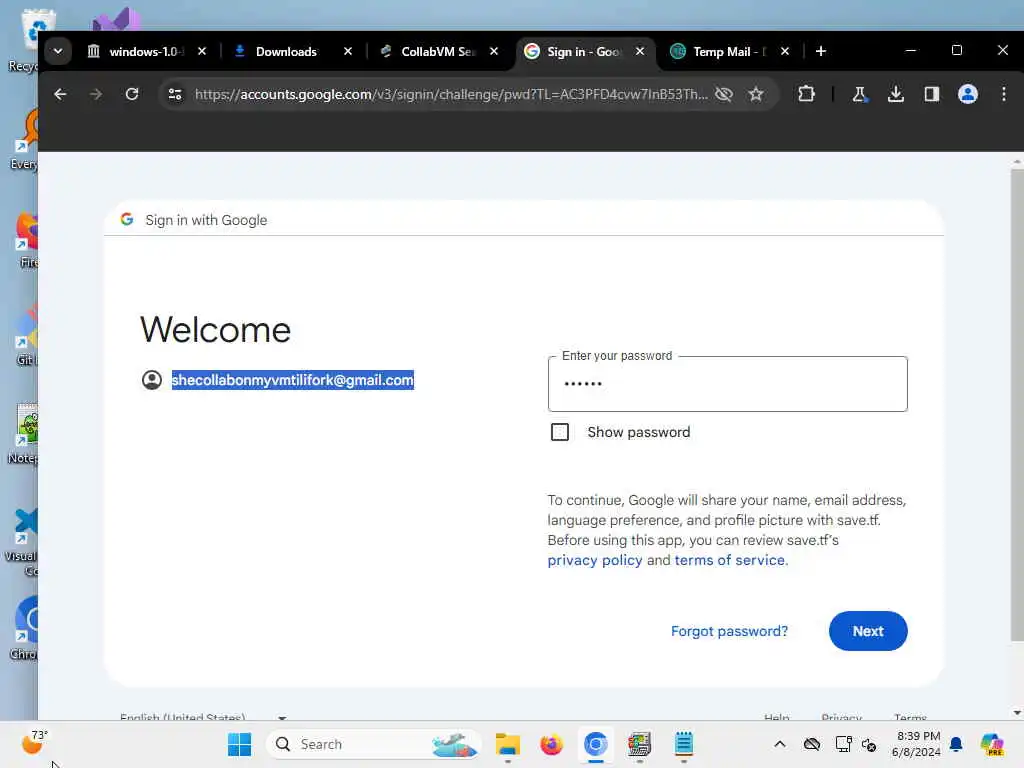Click the crossed-out eye icon in address bar

(724, 94)
